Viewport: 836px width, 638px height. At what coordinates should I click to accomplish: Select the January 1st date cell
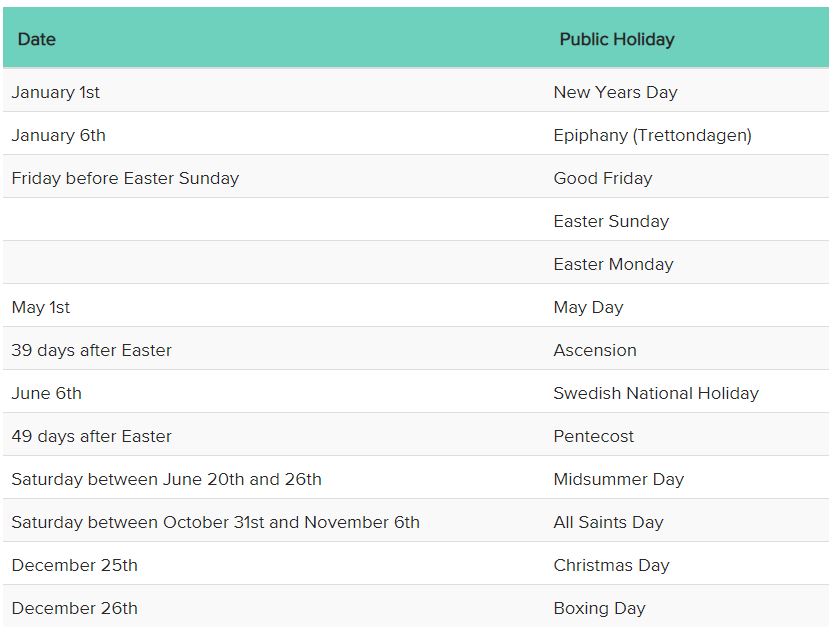point(55,92)
